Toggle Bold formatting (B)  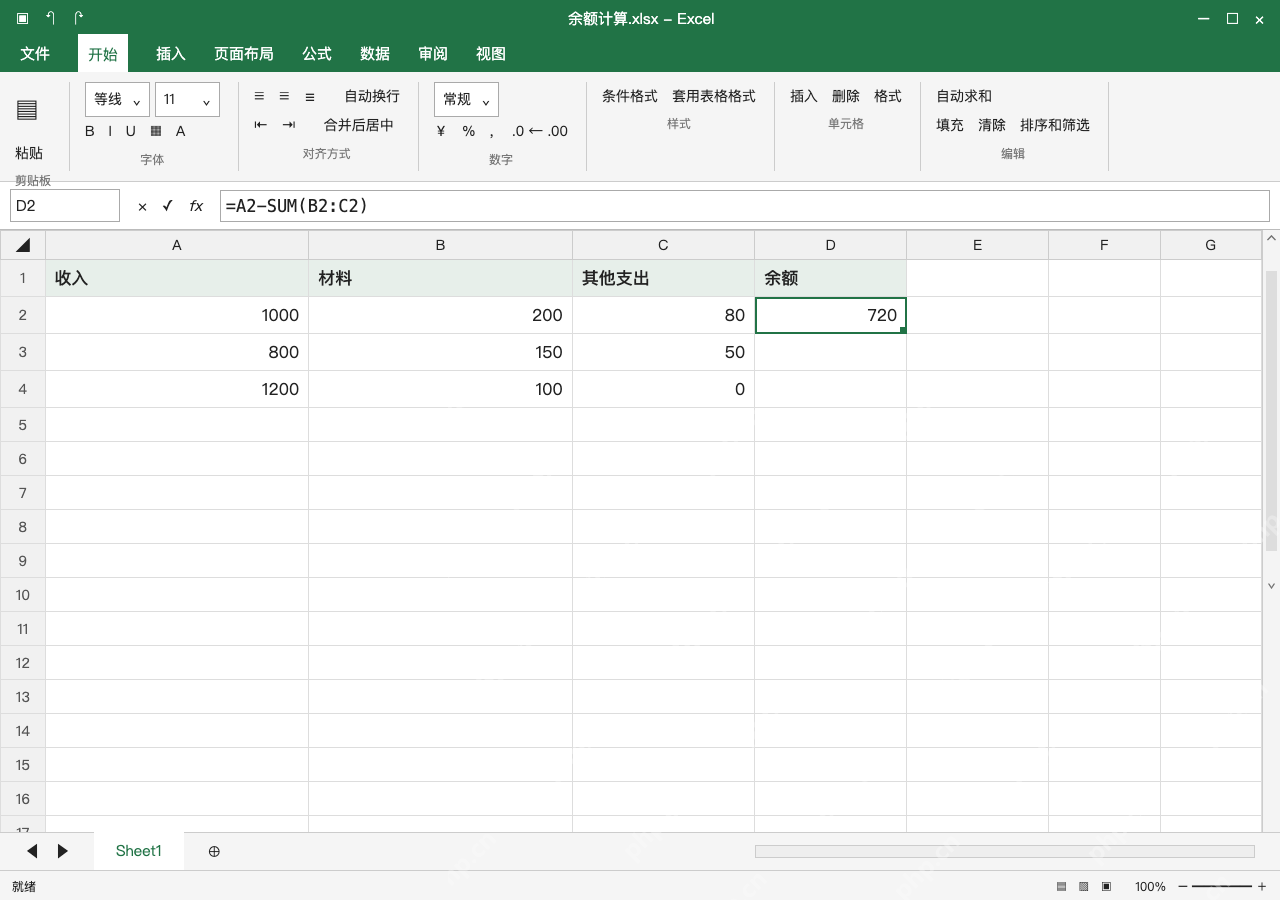(x=90, y=131)
